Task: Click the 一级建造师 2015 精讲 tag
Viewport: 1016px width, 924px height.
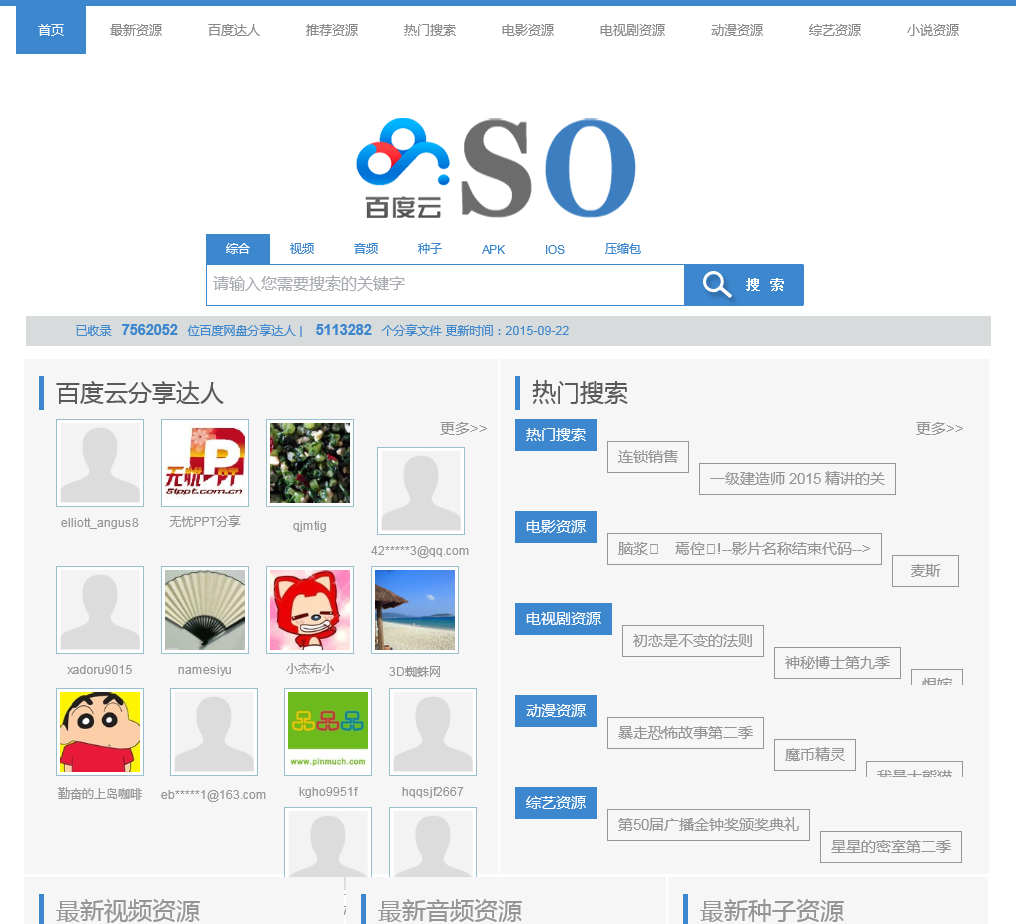Action: coord(798,479)
